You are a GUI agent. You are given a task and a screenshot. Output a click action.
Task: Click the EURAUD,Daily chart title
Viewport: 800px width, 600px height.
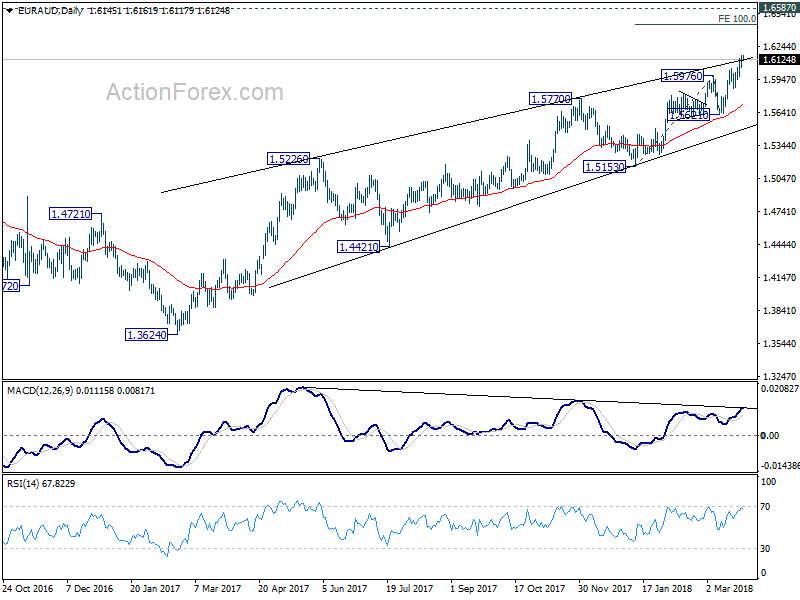click(50, 11)
